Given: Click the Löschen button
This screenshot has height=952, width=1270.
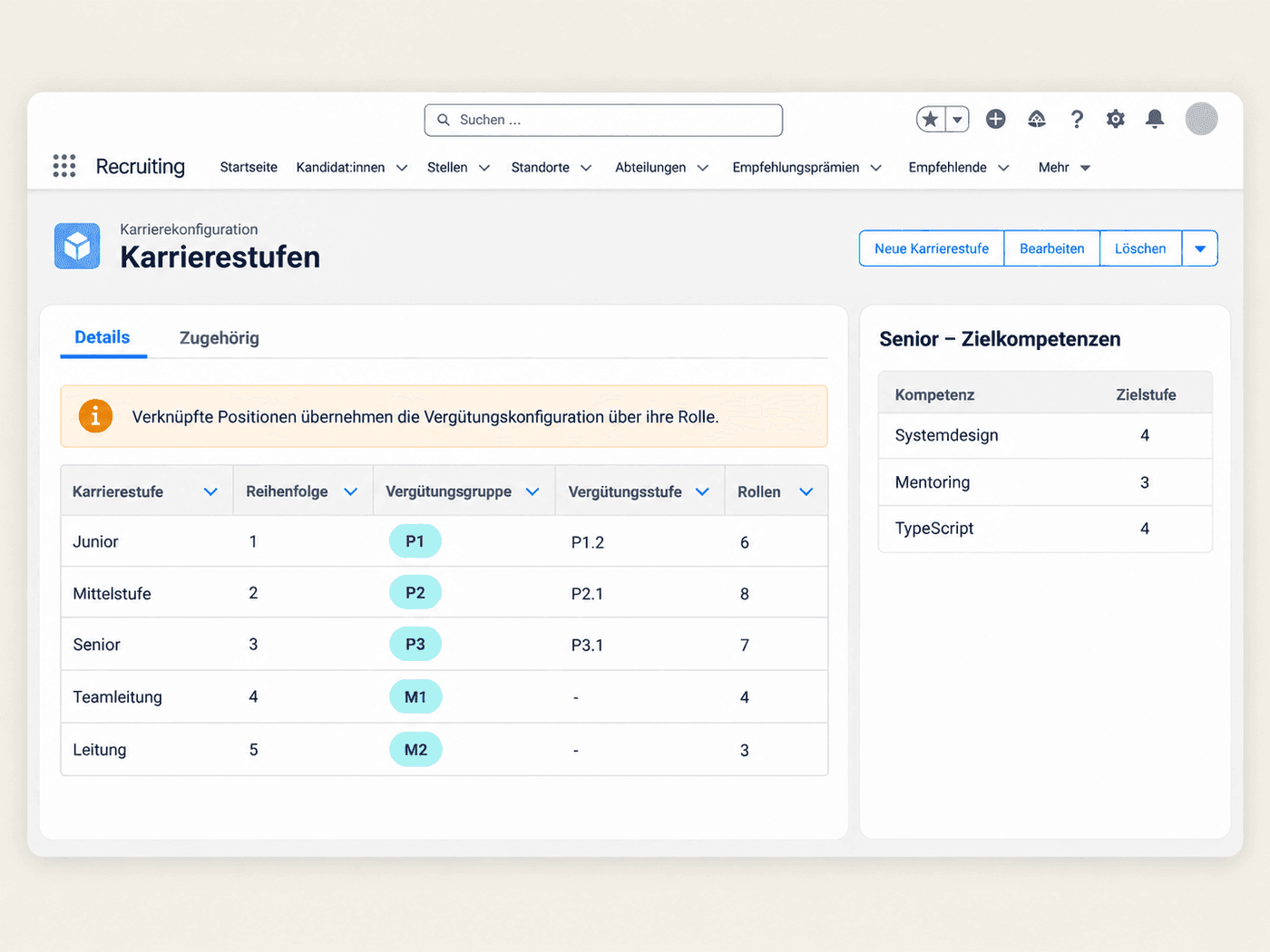Looking at the screenshot, I should click(1140, 248).
